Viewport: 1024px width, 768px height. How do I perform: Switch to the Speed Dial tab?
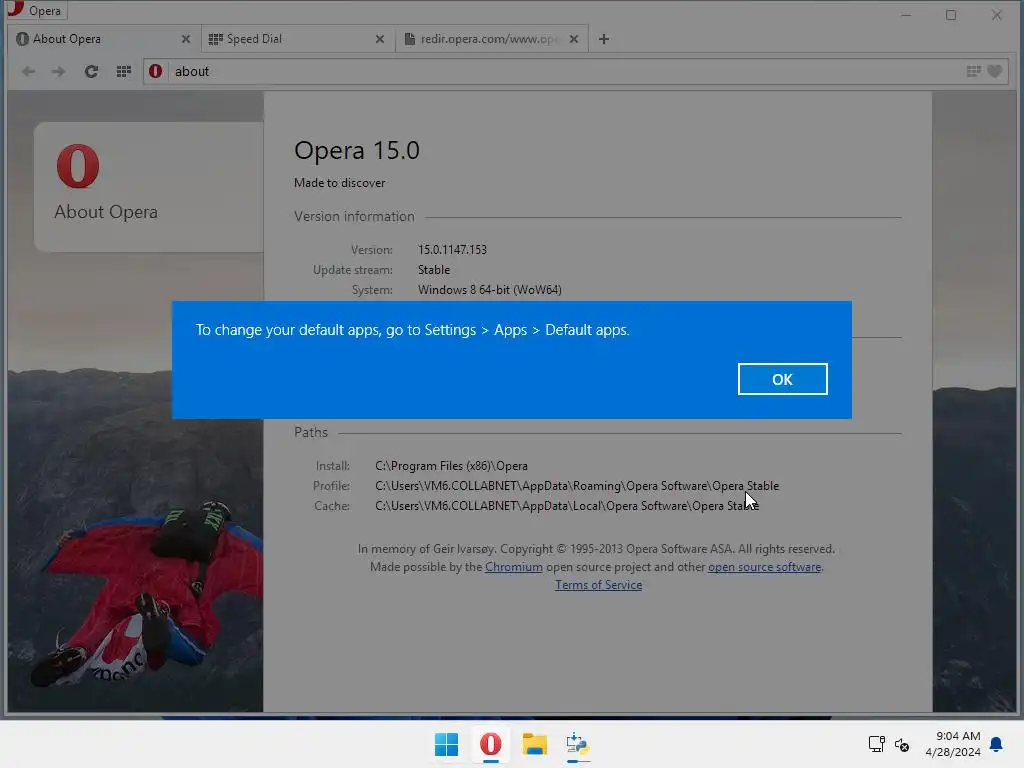(297, 39)
